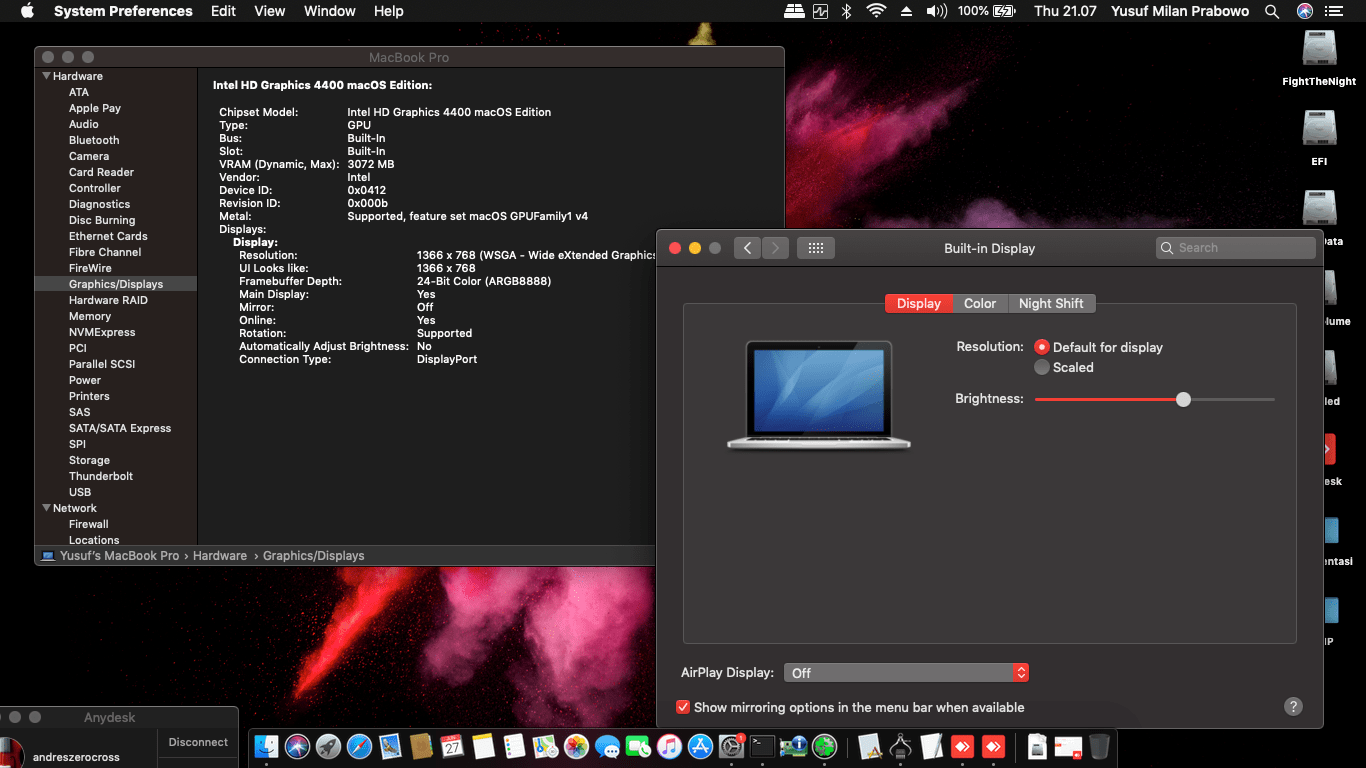Viewport: 1366px width, 768px height.
Task: Open Calendar icon in dock
Action: click(452, 746)
